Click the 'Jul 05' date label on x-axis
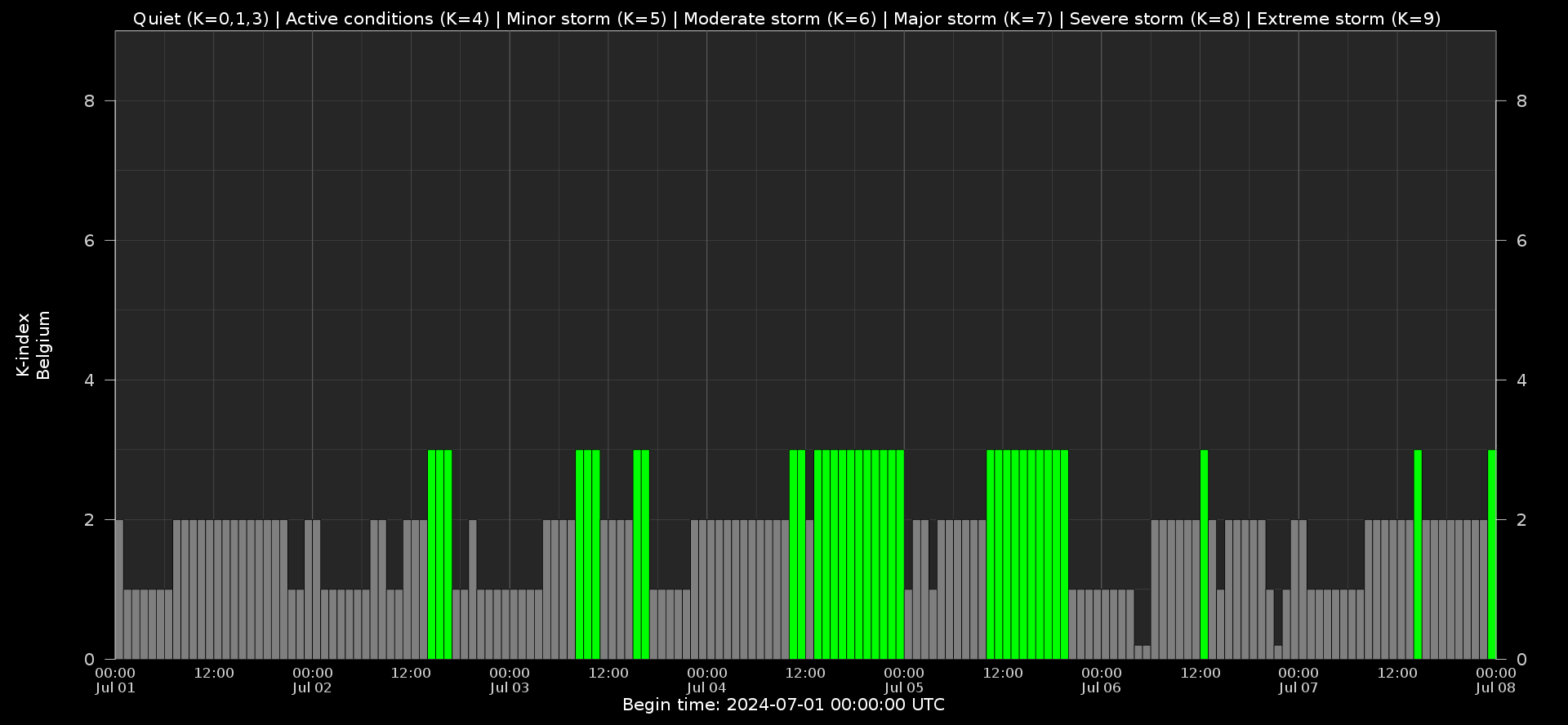The width and height of the screenshot is (1568, 725). click(x=904, y=687)
